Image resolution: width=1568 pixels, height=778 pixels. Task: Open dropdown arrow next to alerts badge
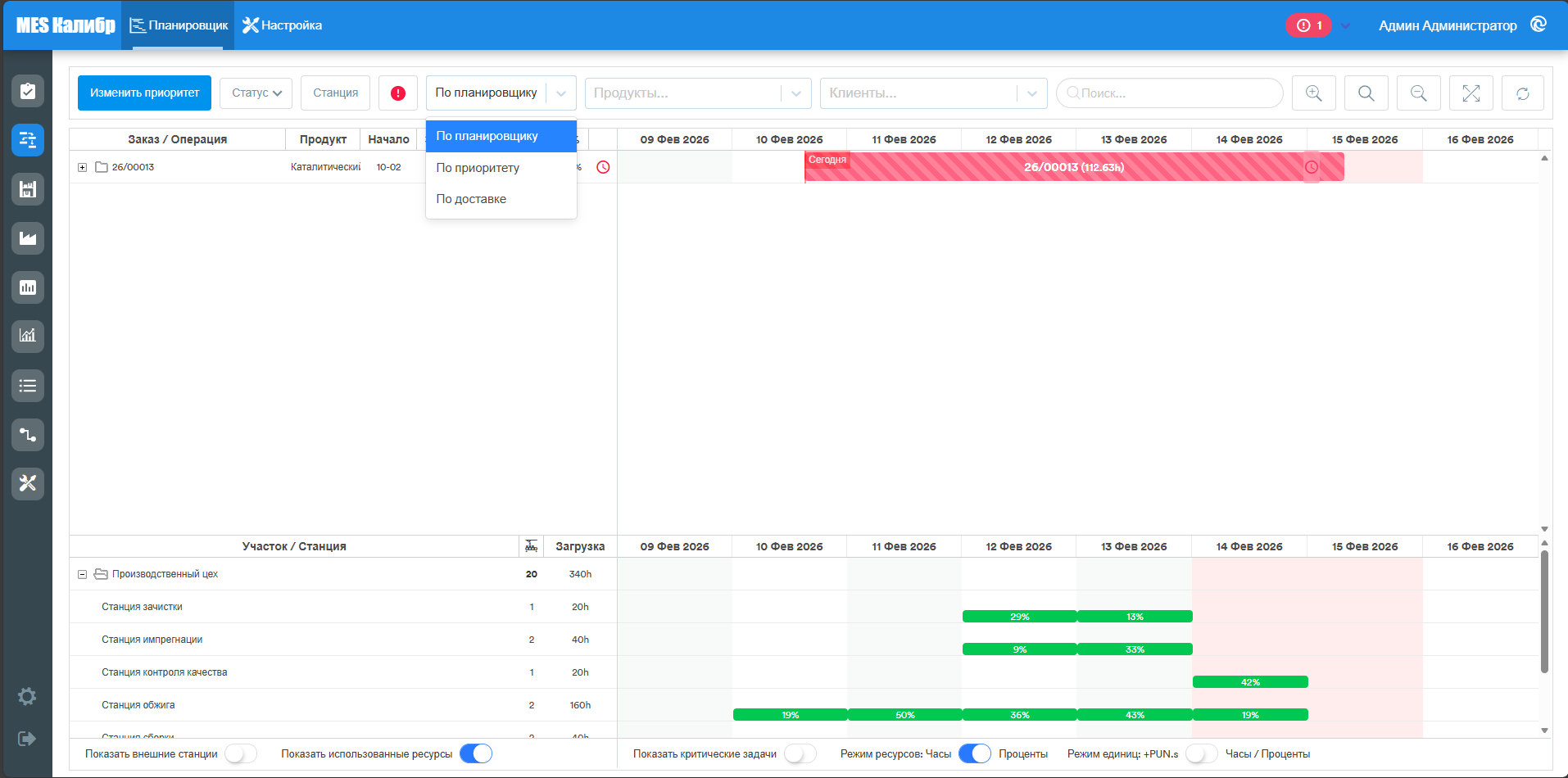click(1345, 26)
